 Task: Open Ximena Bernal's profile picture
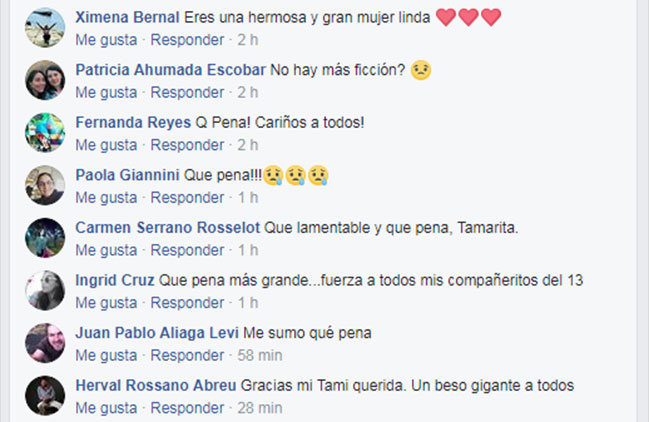[45, 28]
